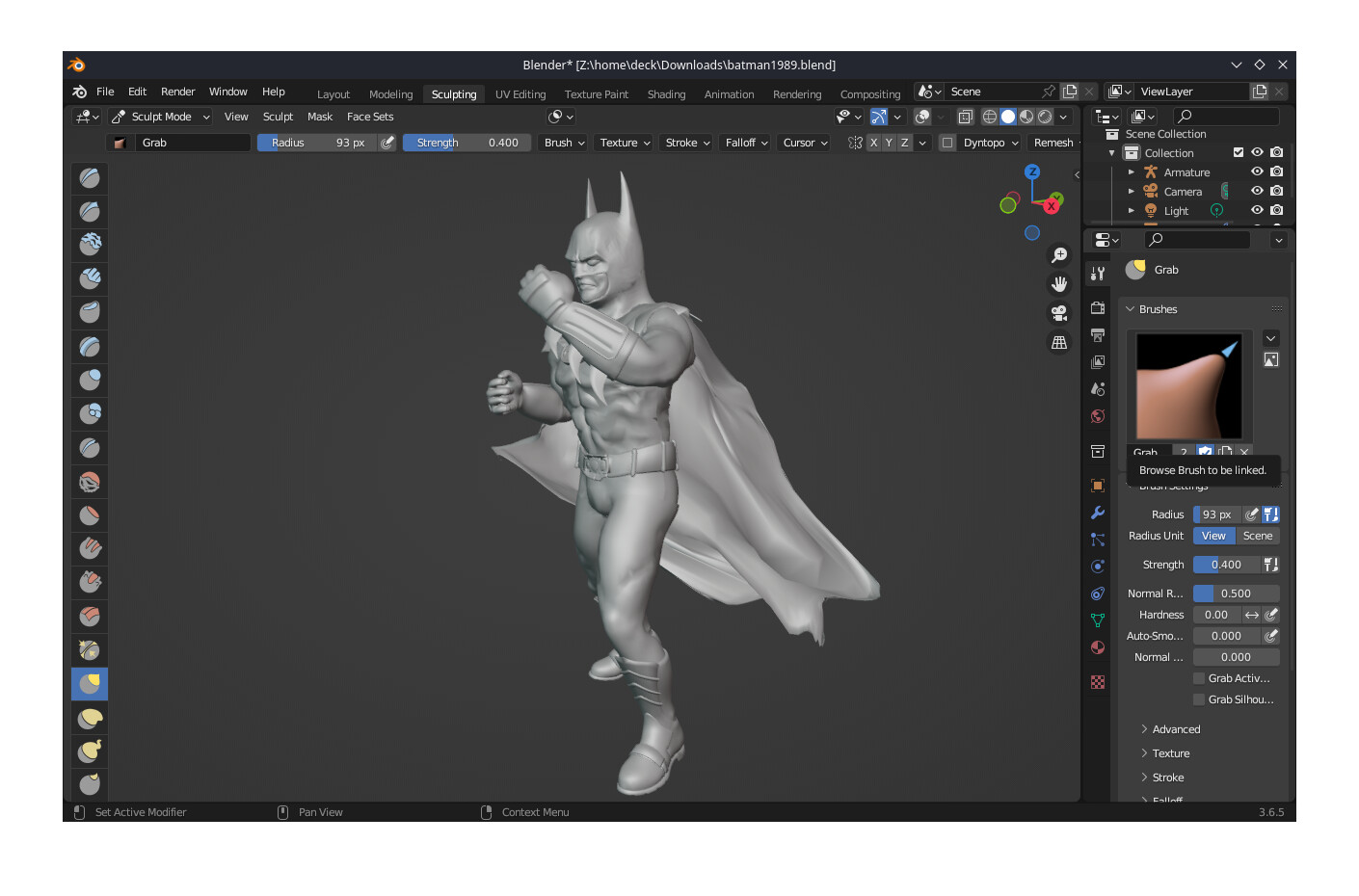Switch to the Shading workspace tab
The image size is (1359, 896).
click(x=666, y=94)
